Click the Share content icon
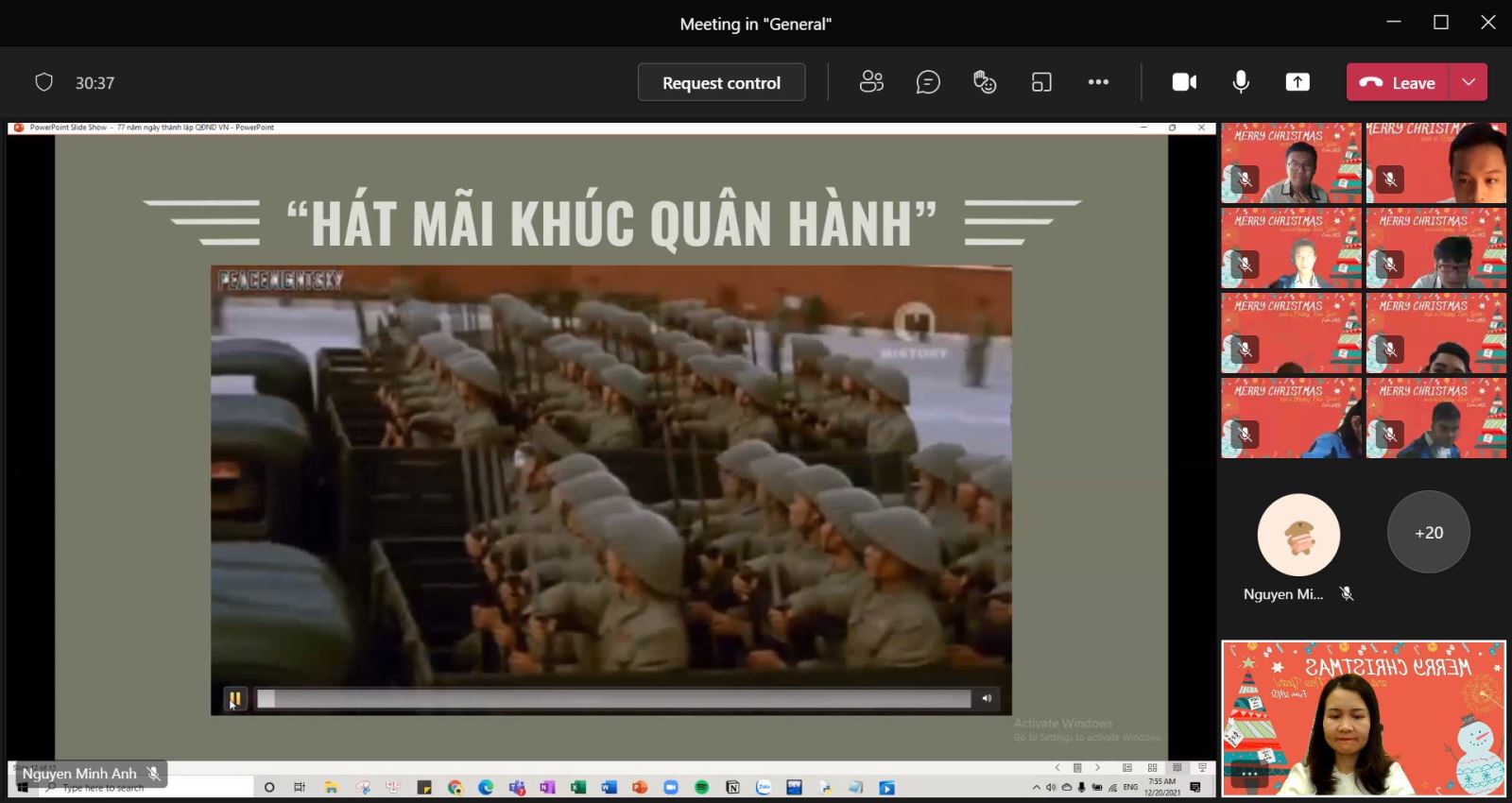The height and width of the screenshot is (803, 1512). pos(1297,82)
